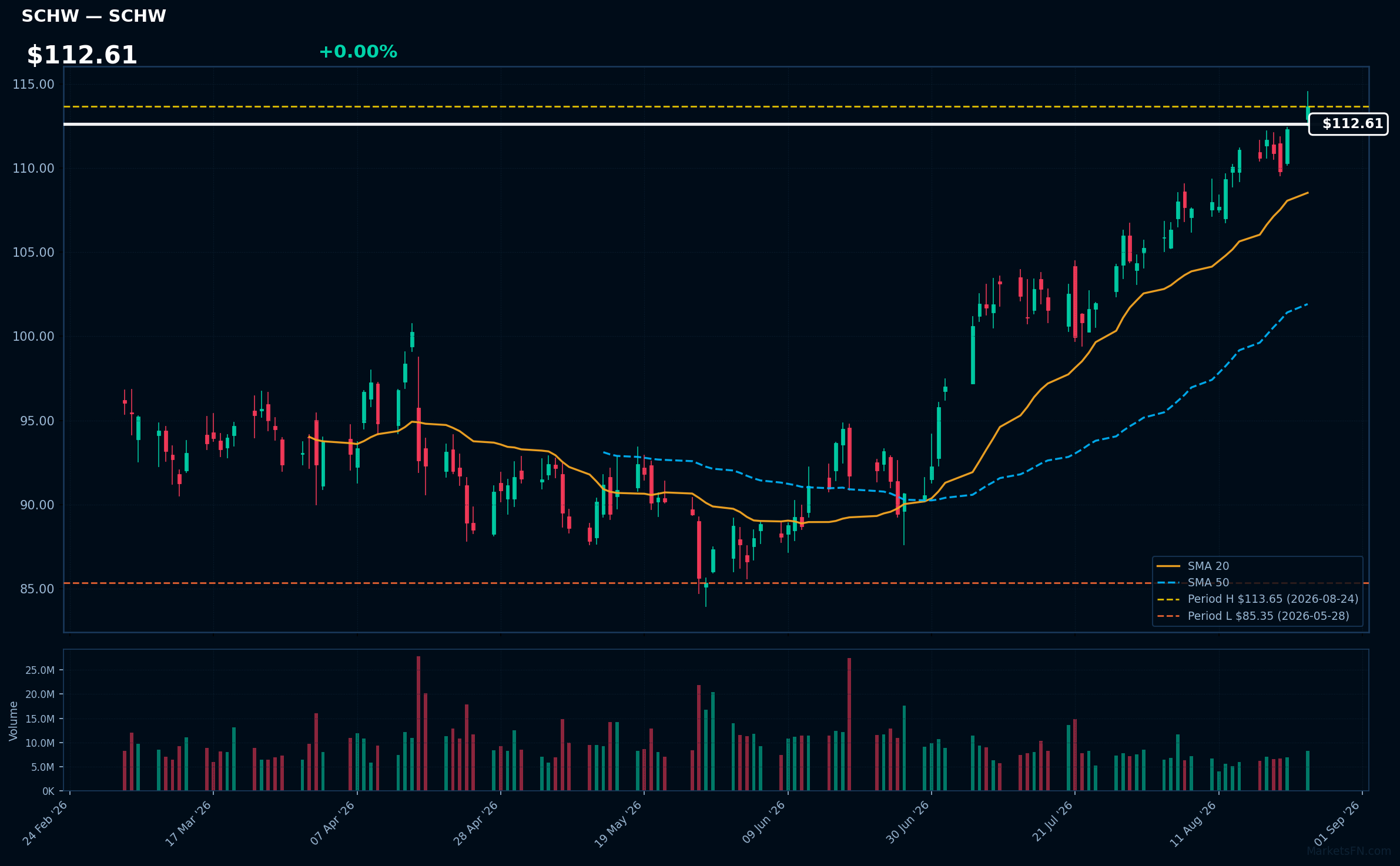The image size is (1400, 866).
Task: Click the 115.00 price axis label
Action: 34,84
